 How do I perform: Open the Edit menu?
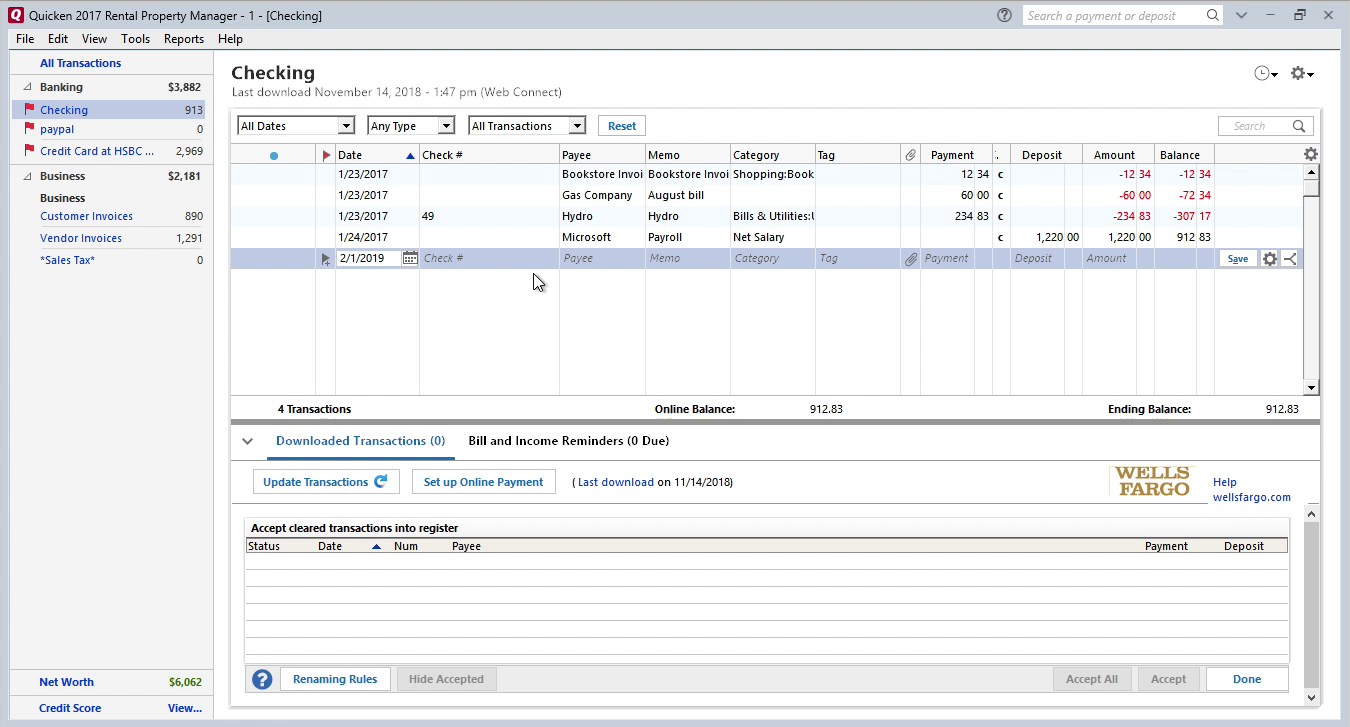pyautogui.click(x=58, y=39)
